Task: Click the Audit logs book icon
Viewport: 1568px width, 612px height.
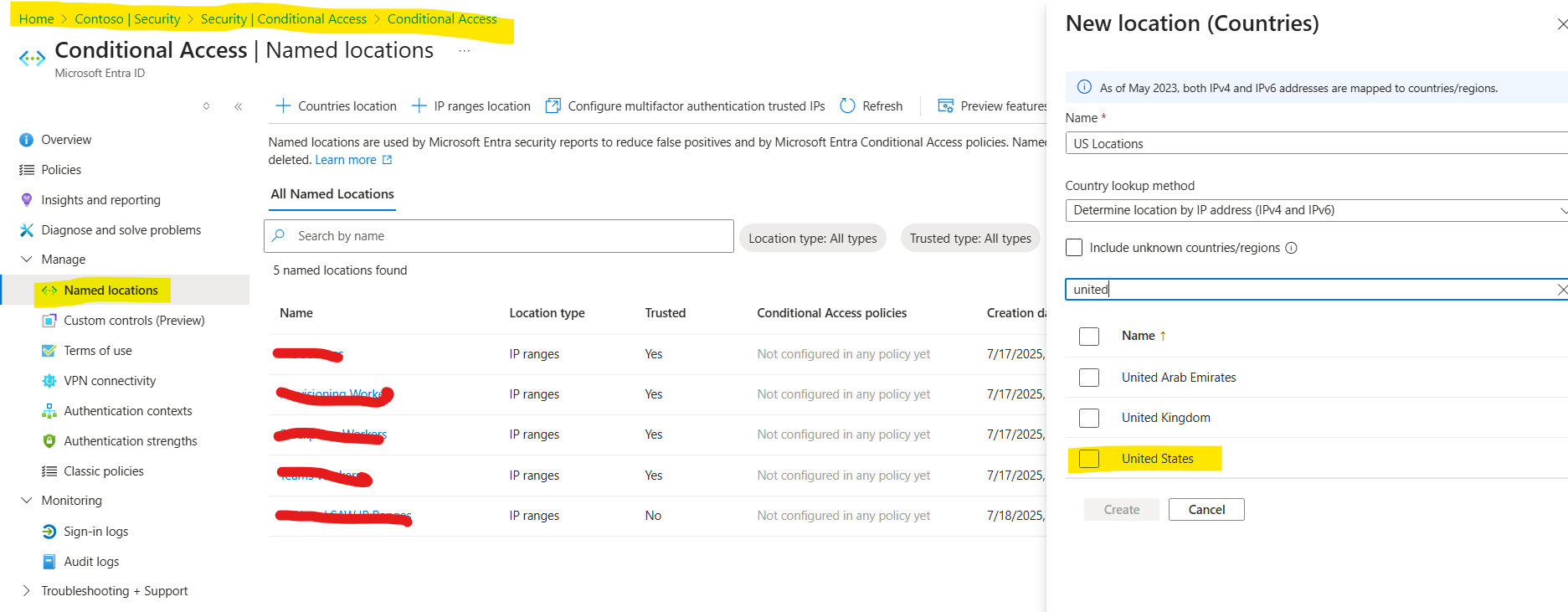Action: pos(49,562)
